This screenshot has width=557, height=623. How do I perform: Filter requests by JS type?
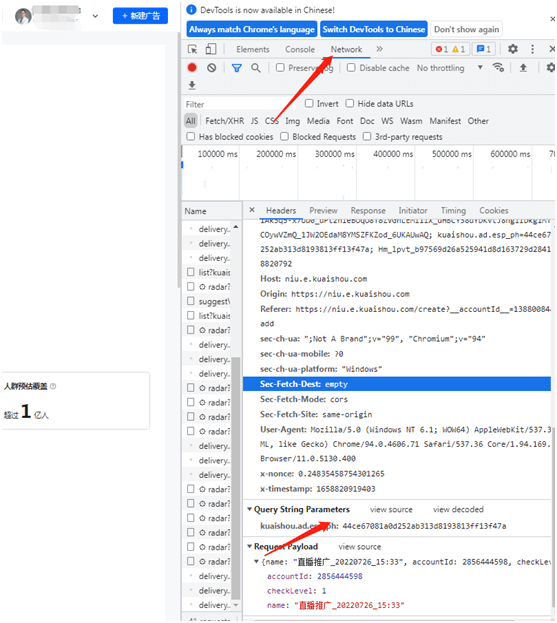(254, 121)
